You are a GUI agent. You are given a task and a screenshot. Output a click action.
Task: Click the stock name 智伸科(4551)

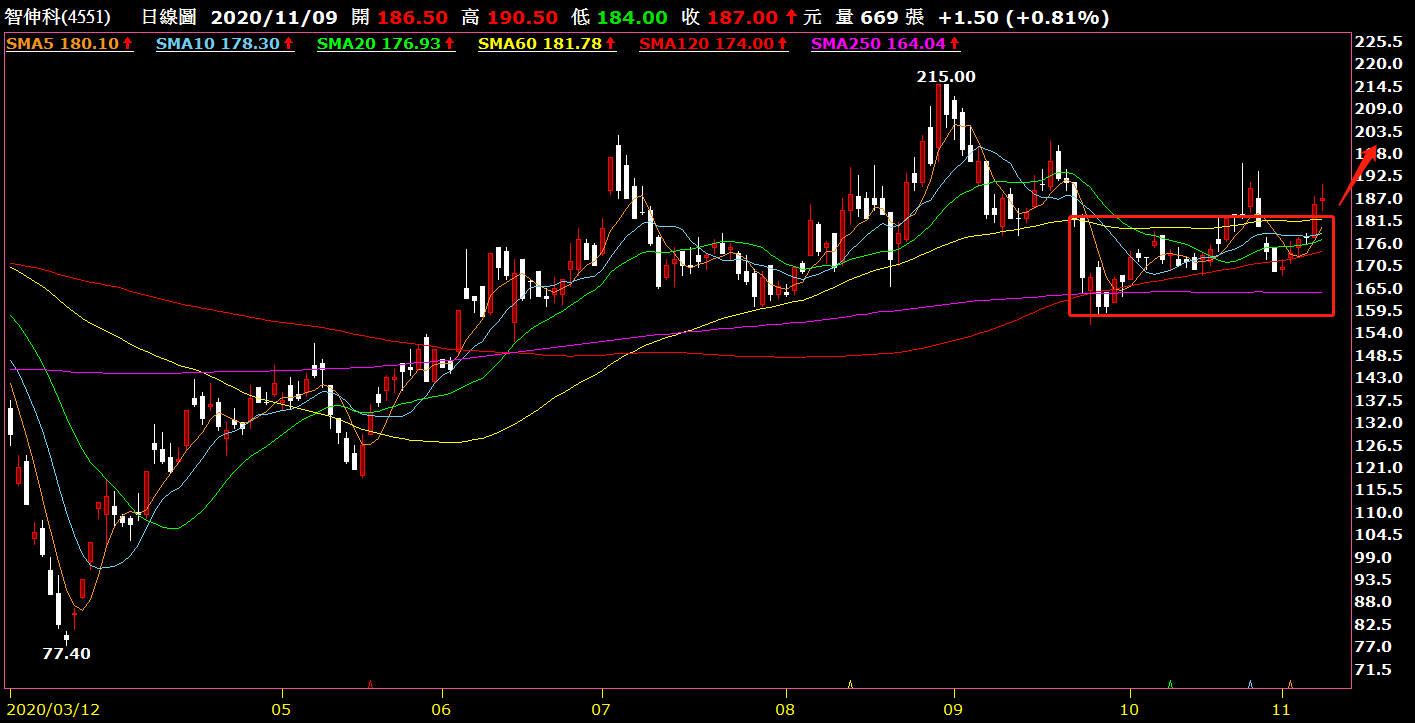[x=58, y=18]
